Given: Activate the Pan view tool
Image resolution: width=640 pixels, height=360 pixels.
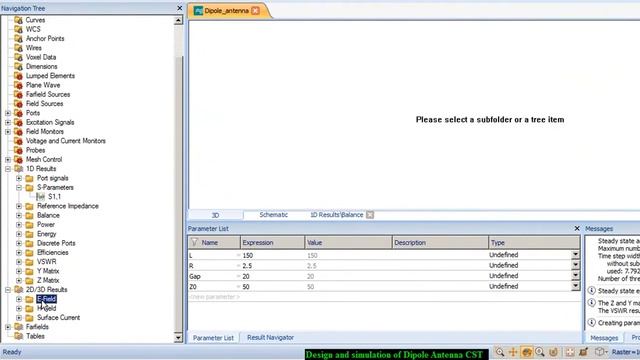Looking at the screenshot, I should pos(513,352).
